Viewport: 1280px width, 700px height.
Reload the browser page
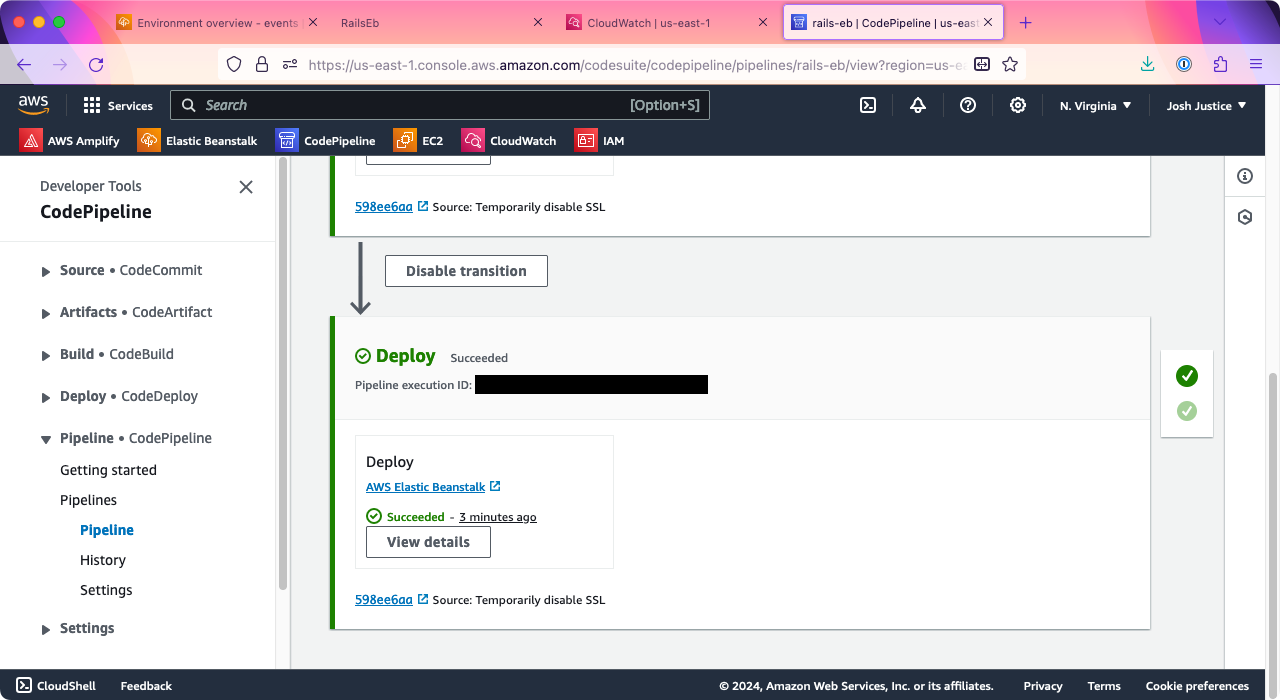pos(96,64)
